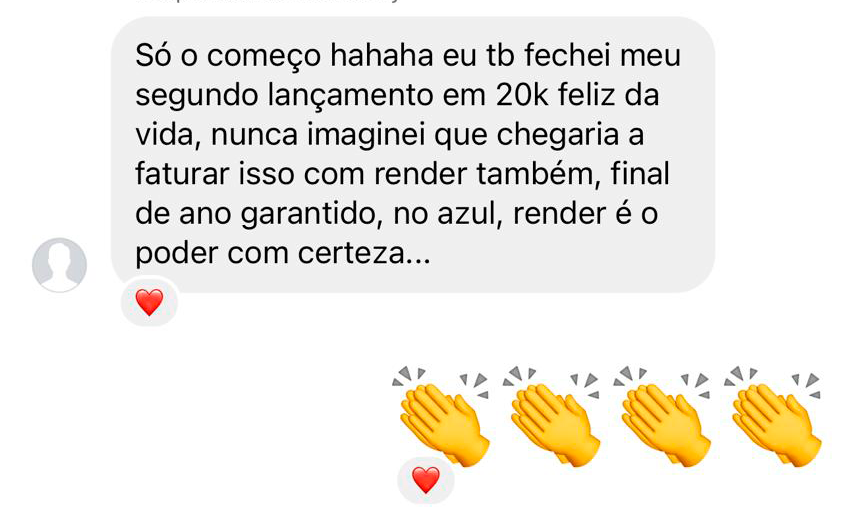
Task: Tap the heart reaction below the clapping emojis
Action: click(426, 479)
